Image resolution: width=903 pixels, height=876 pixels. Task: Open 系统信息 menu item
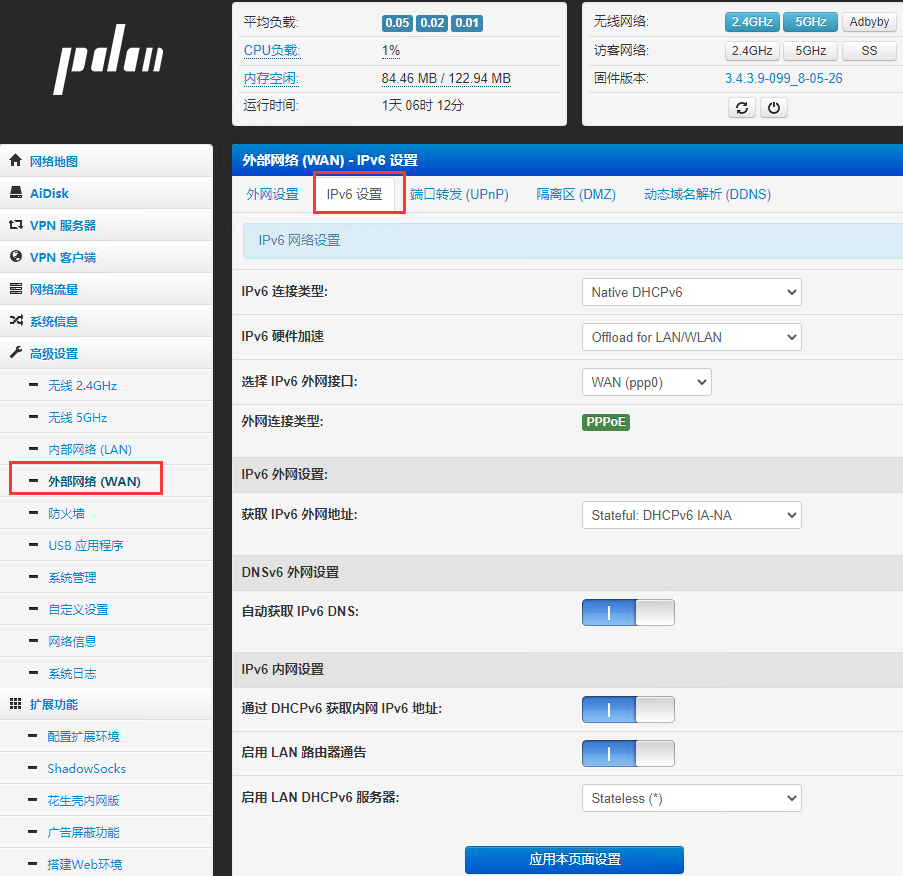(106, 321)
